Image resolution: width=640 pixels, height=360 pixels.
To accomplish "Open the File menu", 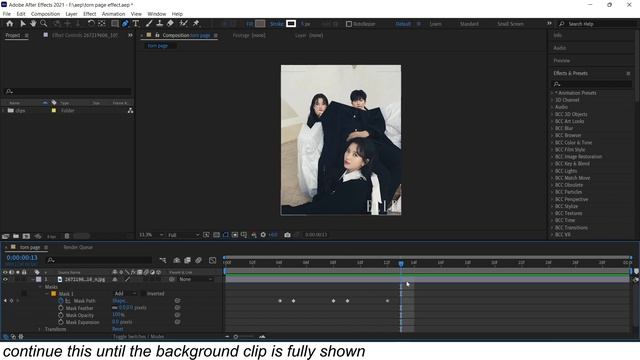I will point(7,14).
